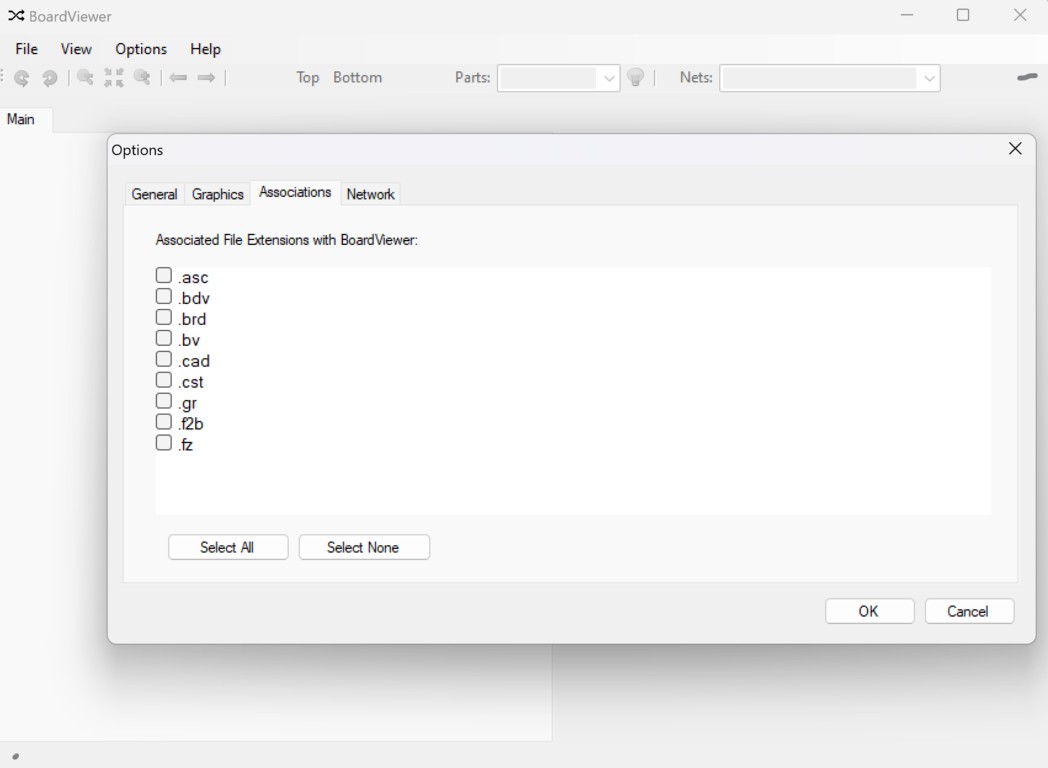Click the left arrow toolbar icon
Viewport: 1048px width, 768px height.
click(x=178, y=78)
